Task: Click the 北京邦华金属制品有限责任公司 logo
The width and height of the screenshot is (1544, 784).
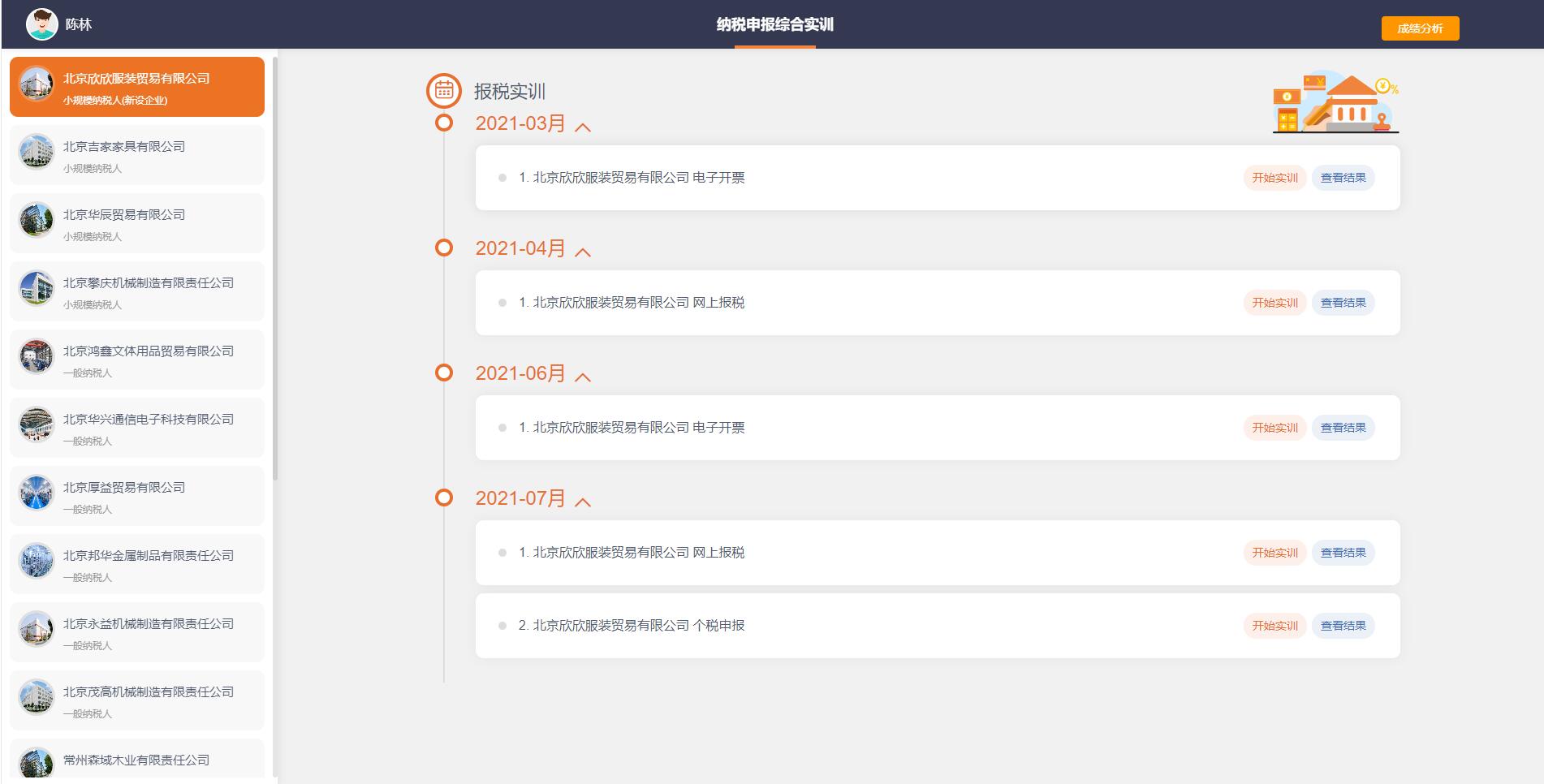Action: pyautogui.click(x=37, y=562)
